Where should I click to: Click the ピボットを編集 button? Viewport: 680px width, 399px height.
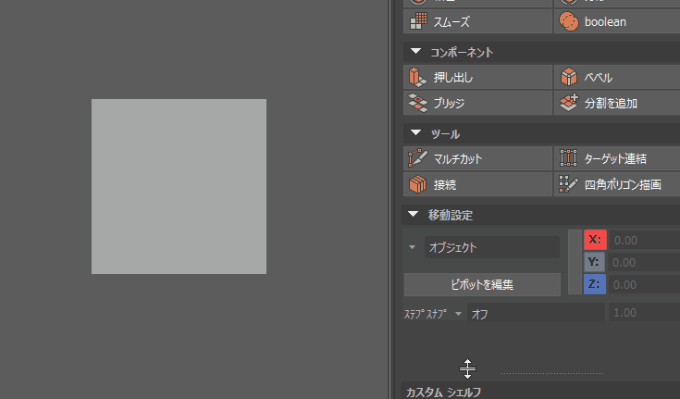[482, 285]
